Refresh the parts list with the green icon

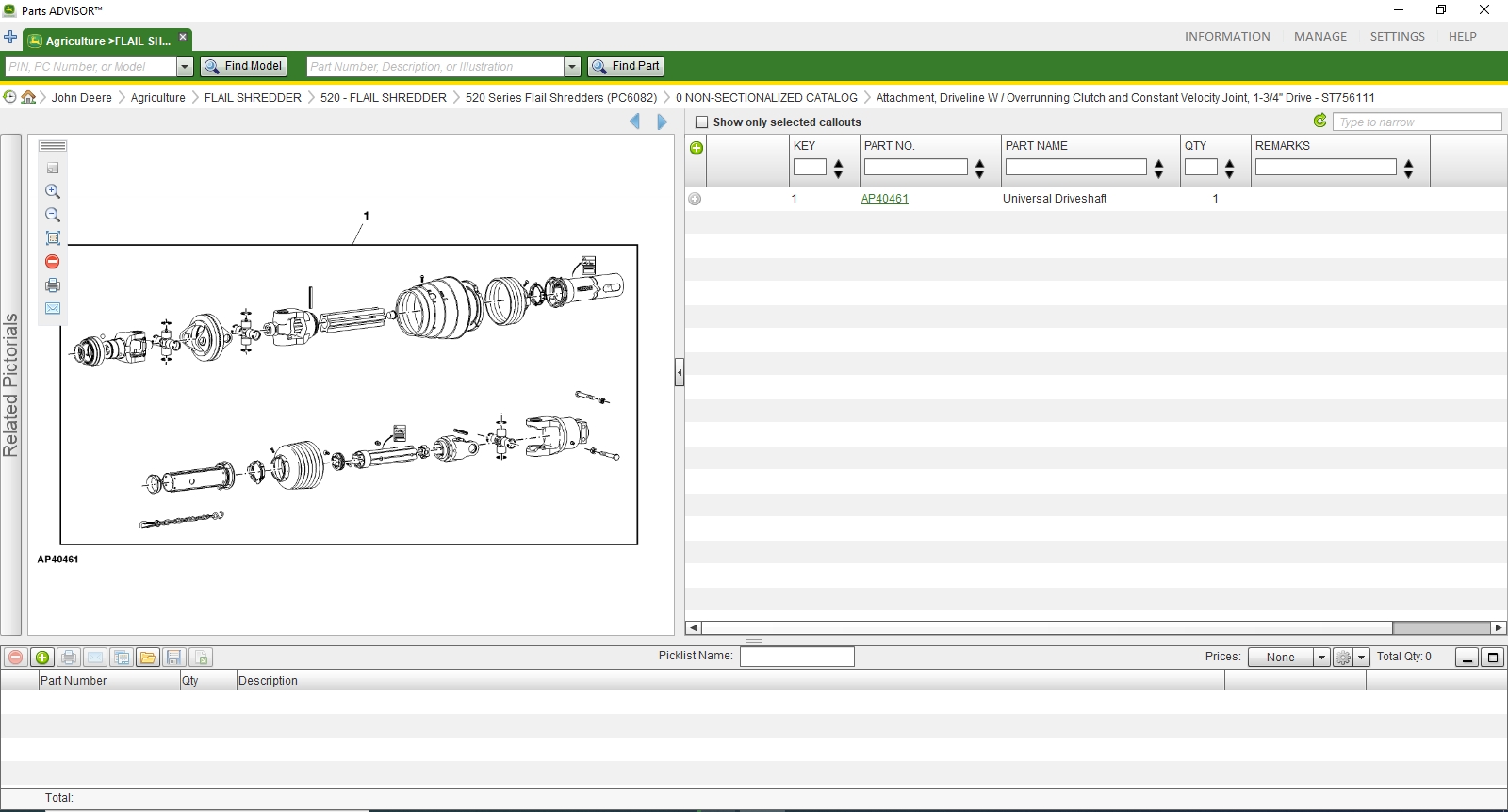1319,122
